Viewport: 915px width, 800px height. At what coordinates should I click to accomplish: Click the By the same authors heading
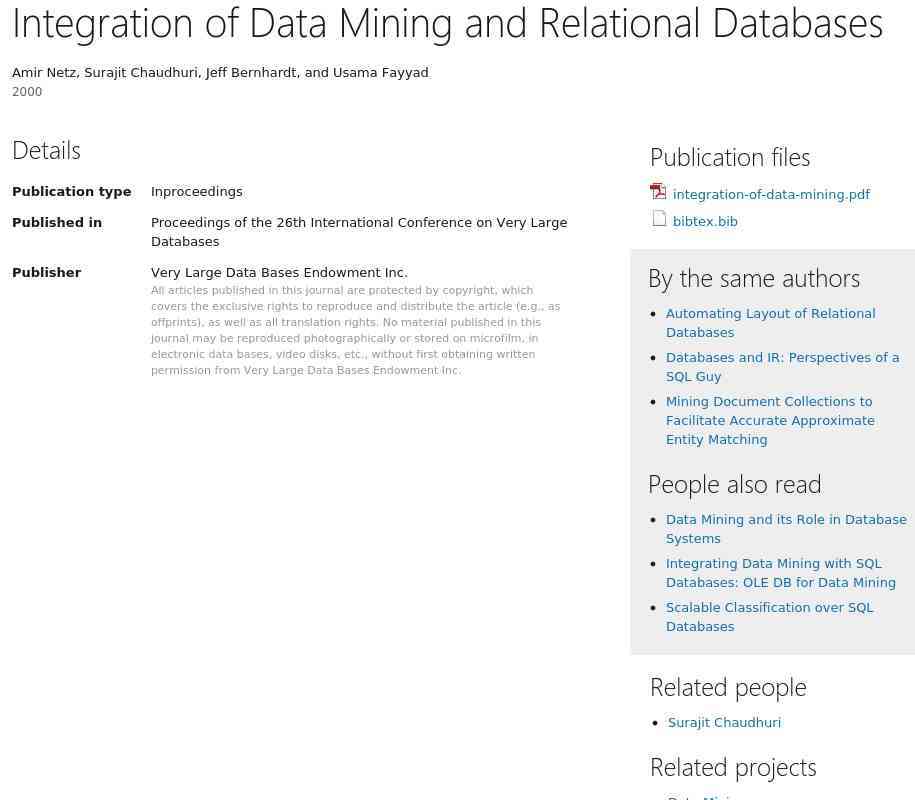pos(754,278)
